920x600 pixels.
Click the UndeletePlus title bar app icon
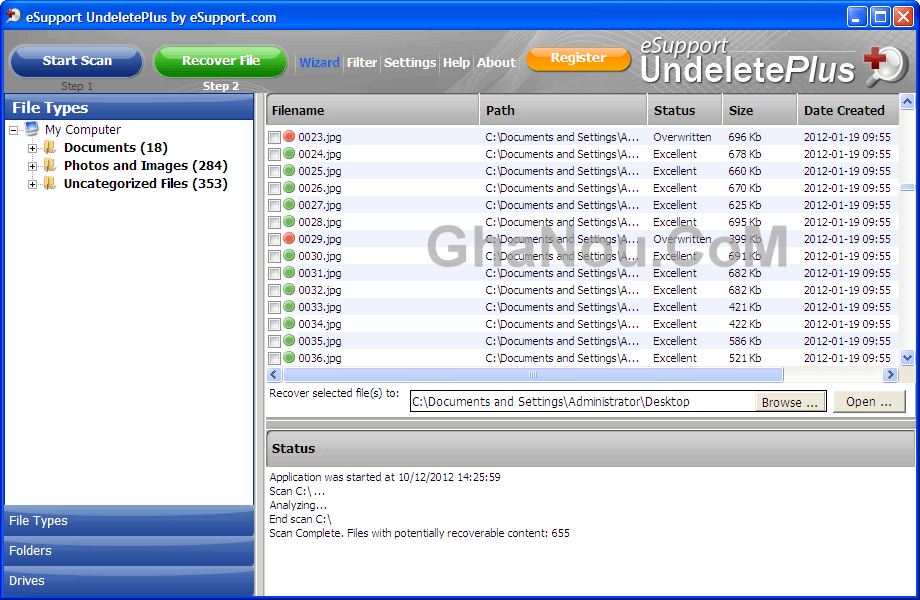(13, 16)
